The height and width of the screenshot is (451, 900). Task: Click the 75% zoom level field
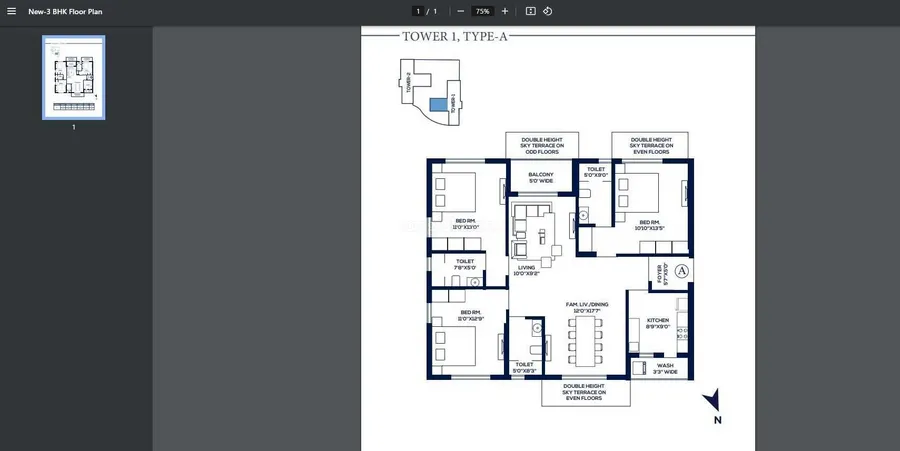click(x=482, y=11)
